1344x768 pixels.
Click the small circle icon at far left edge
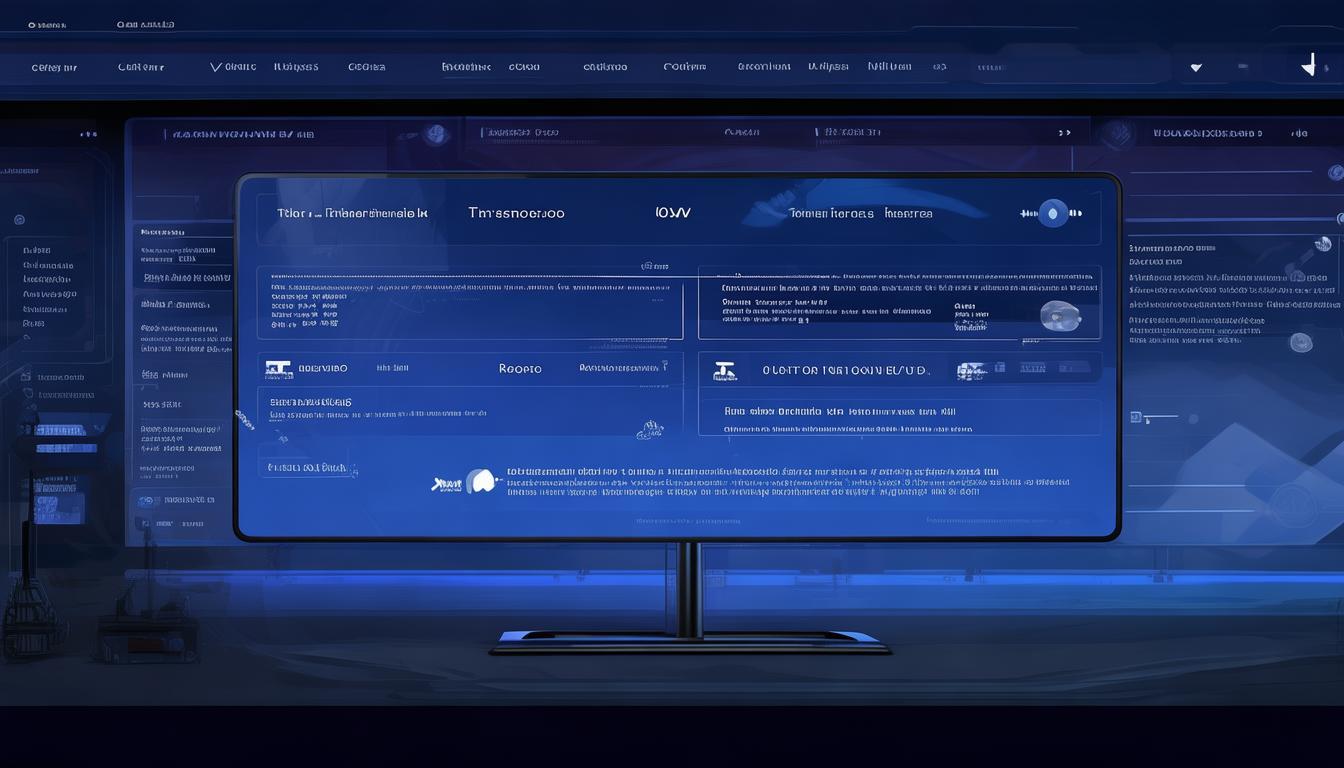coord(19,219)
